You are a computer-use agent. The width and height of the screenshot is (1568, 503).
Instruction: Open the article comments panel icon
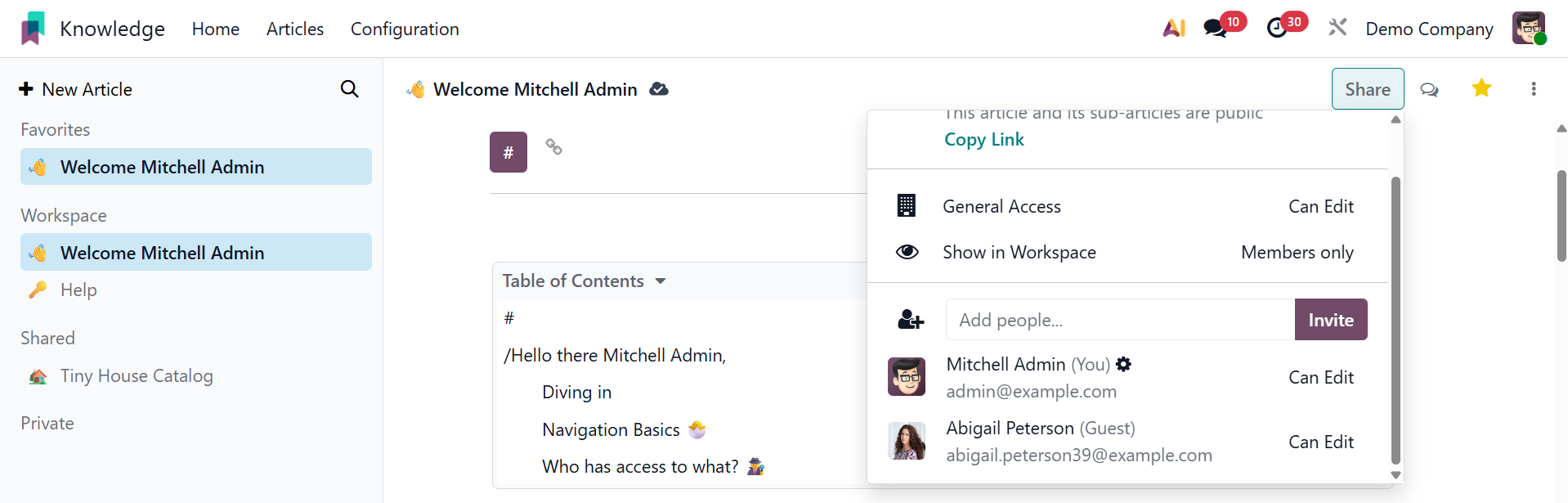click(1429, 89)
